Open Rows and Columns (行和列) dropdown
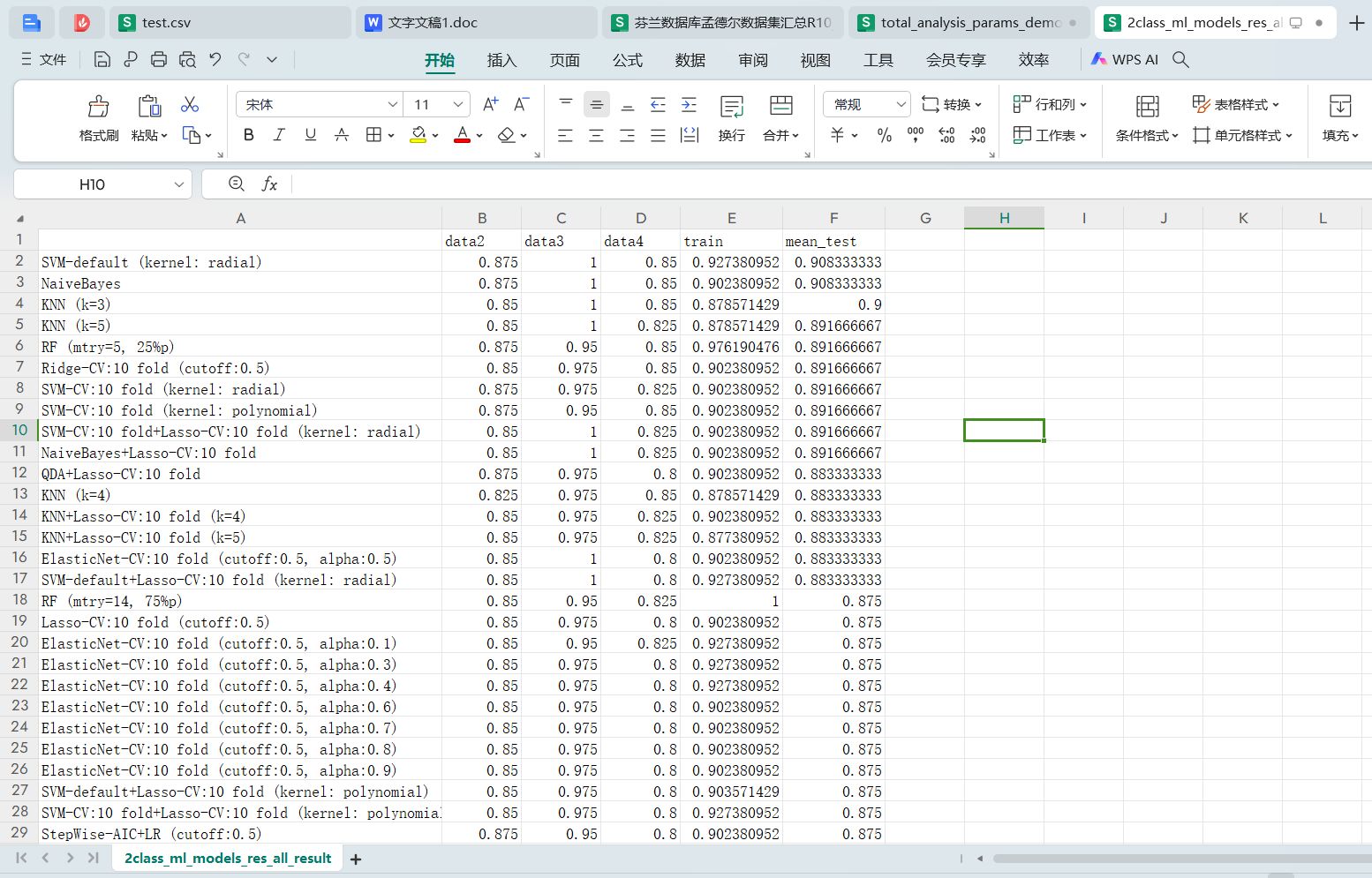The width and height of the screenshot is (1372, 878). click(x=1050, y=104)
